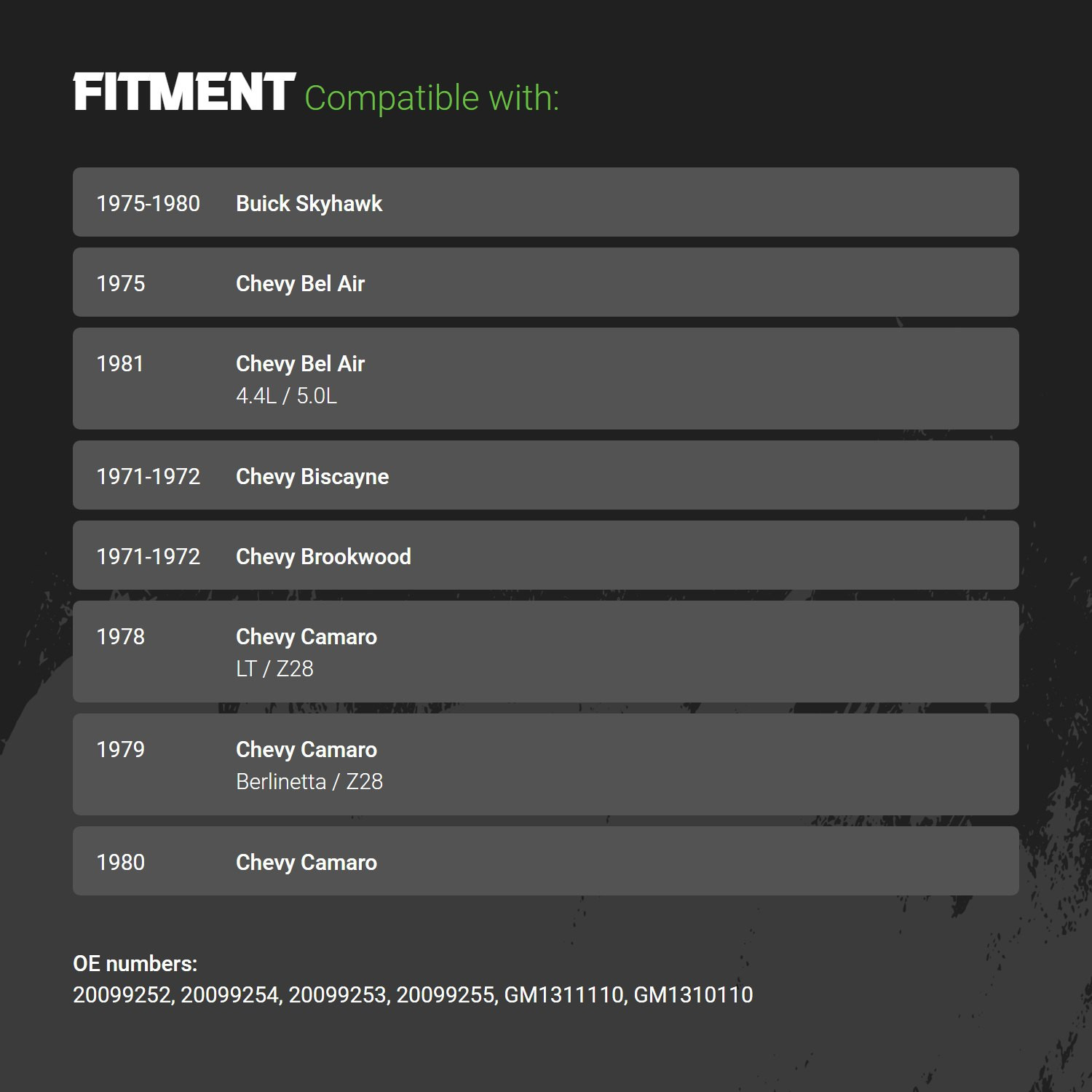Select the 1975 Chevy Bel Air row
Image resolution: width=1092 pixels, height=1092 pixels.
click(546, 282)
